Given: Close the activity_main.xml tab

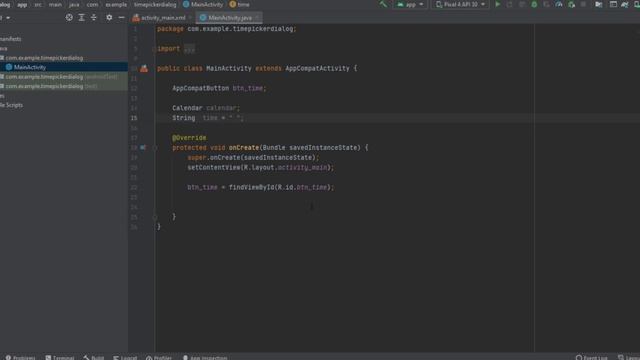Looking at the screenshot, I should (x=190, y=18).
